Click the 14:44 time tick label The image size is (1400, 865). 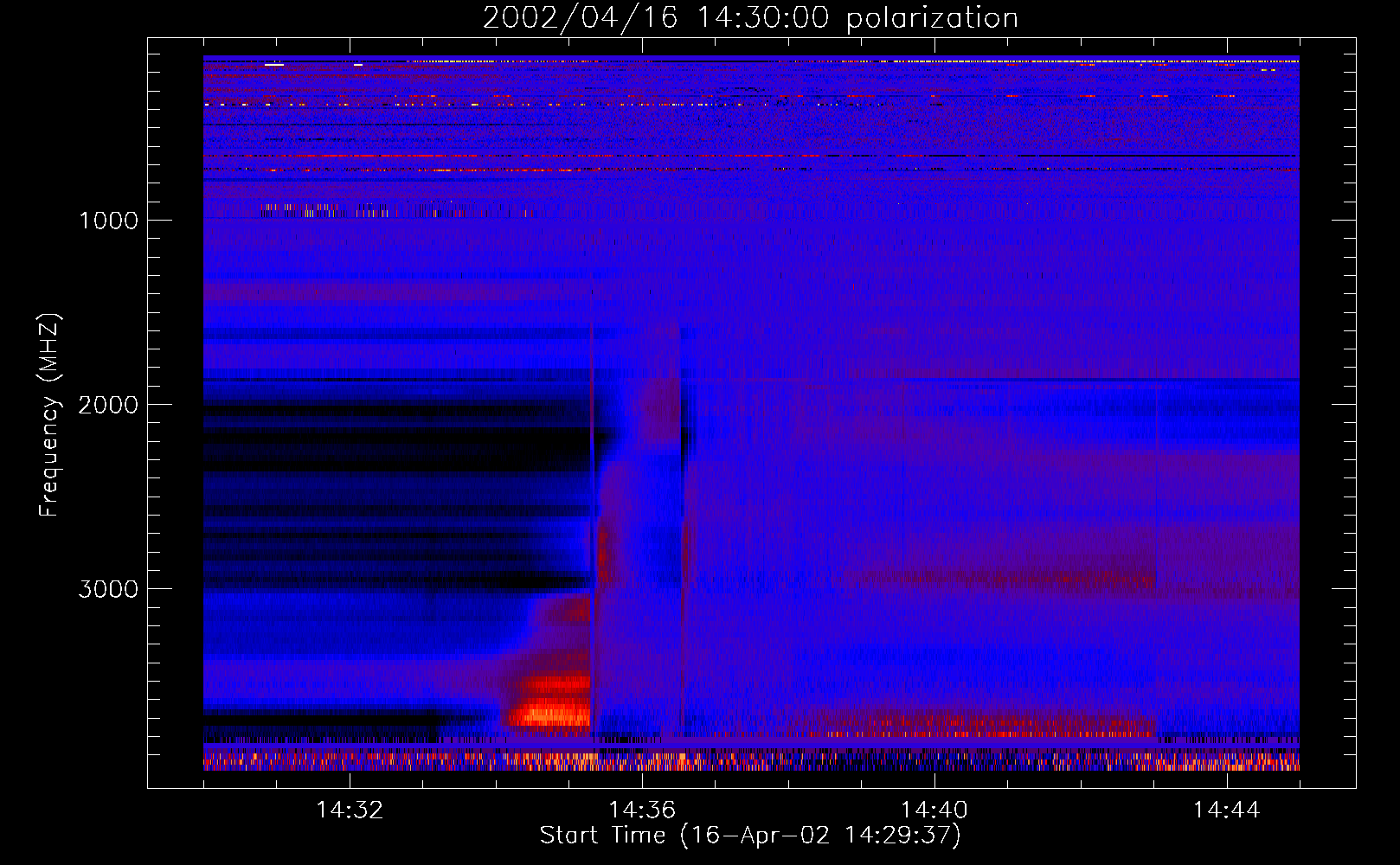click(1227, 811)
